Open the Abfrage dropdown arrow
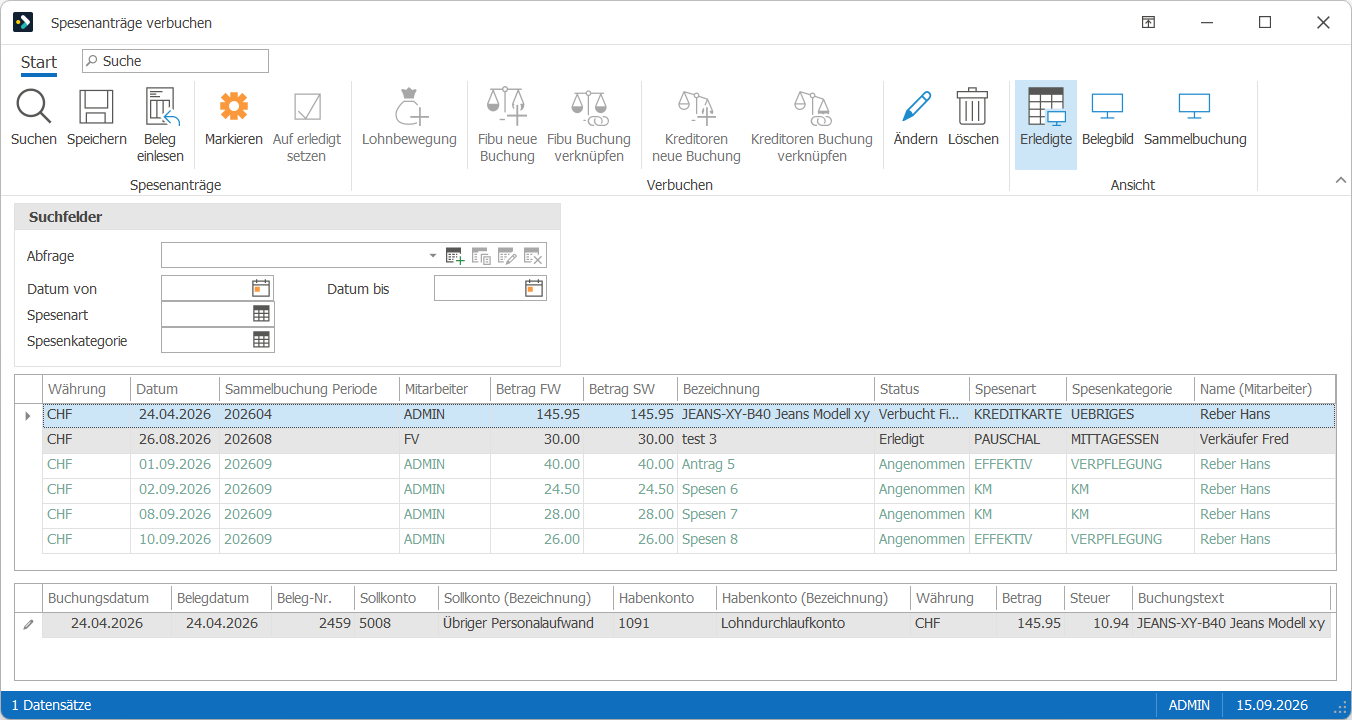Viewport: 1352px width, 720px height. click(x=433, y=256)
